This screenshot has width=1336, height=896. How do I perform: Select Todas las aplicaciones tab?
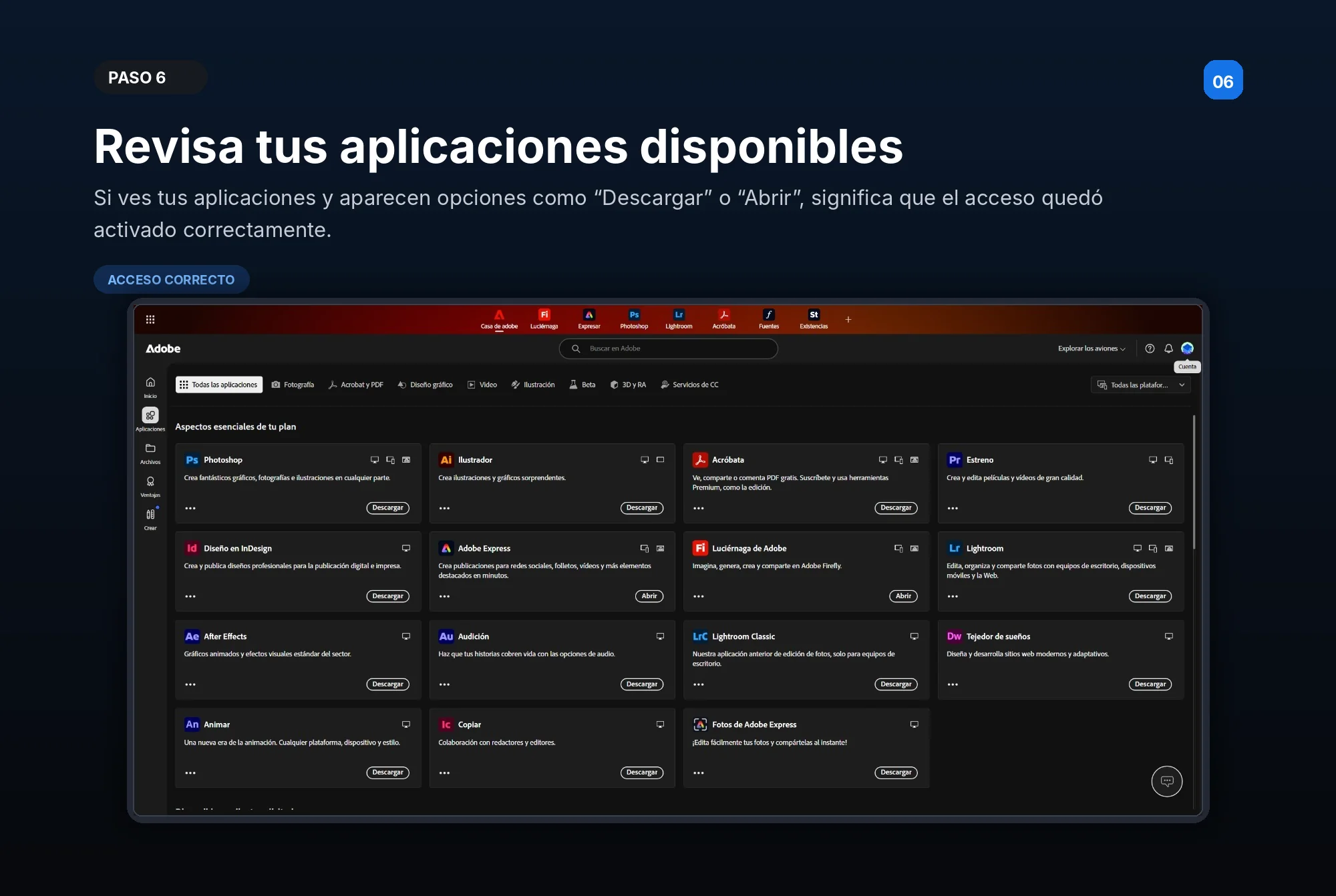tap(219, 385)
